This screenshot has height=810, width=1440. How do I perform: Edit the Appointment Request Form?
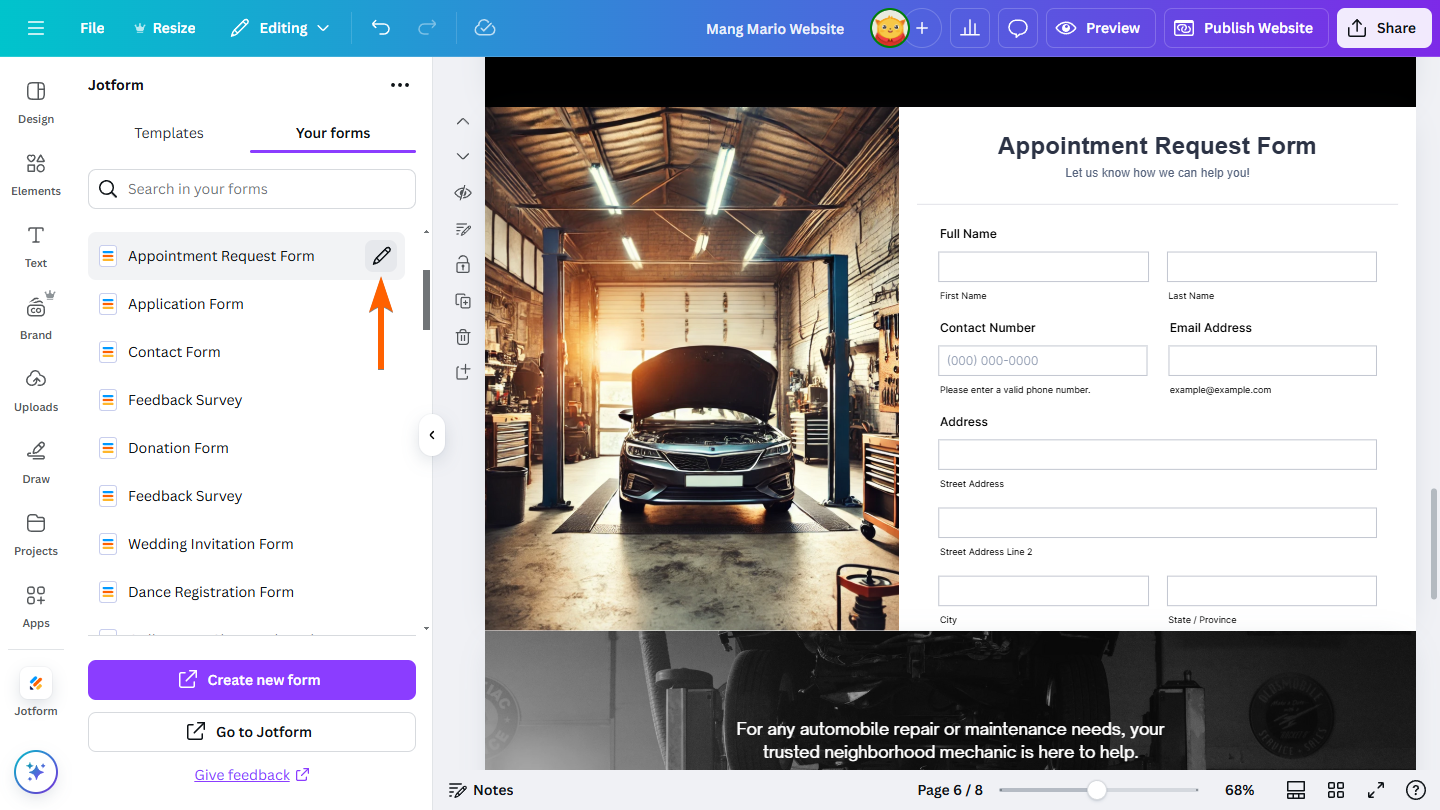tap(381, 256)
